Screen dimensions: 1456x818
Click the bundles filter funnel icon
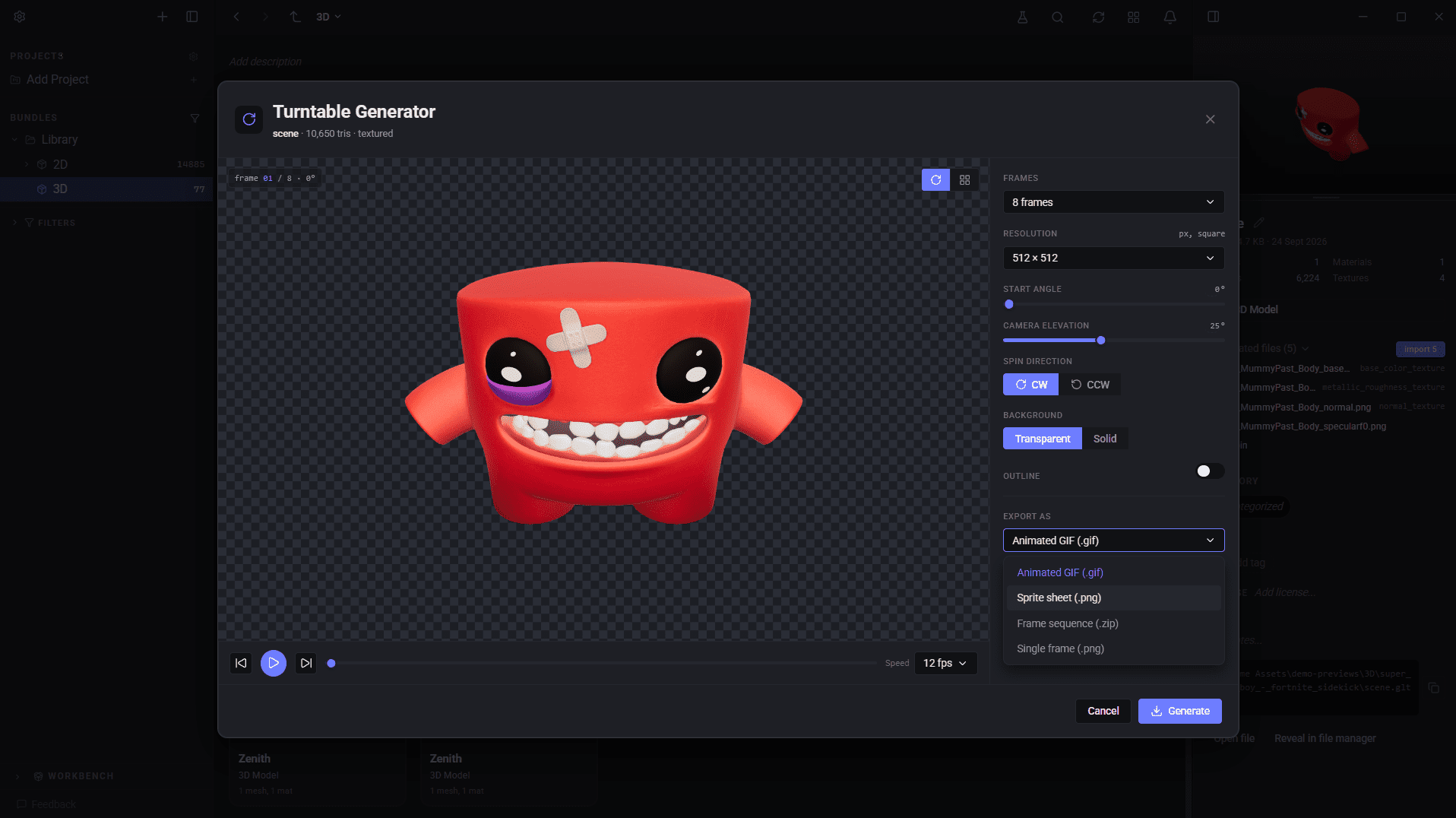coord(195,118)
